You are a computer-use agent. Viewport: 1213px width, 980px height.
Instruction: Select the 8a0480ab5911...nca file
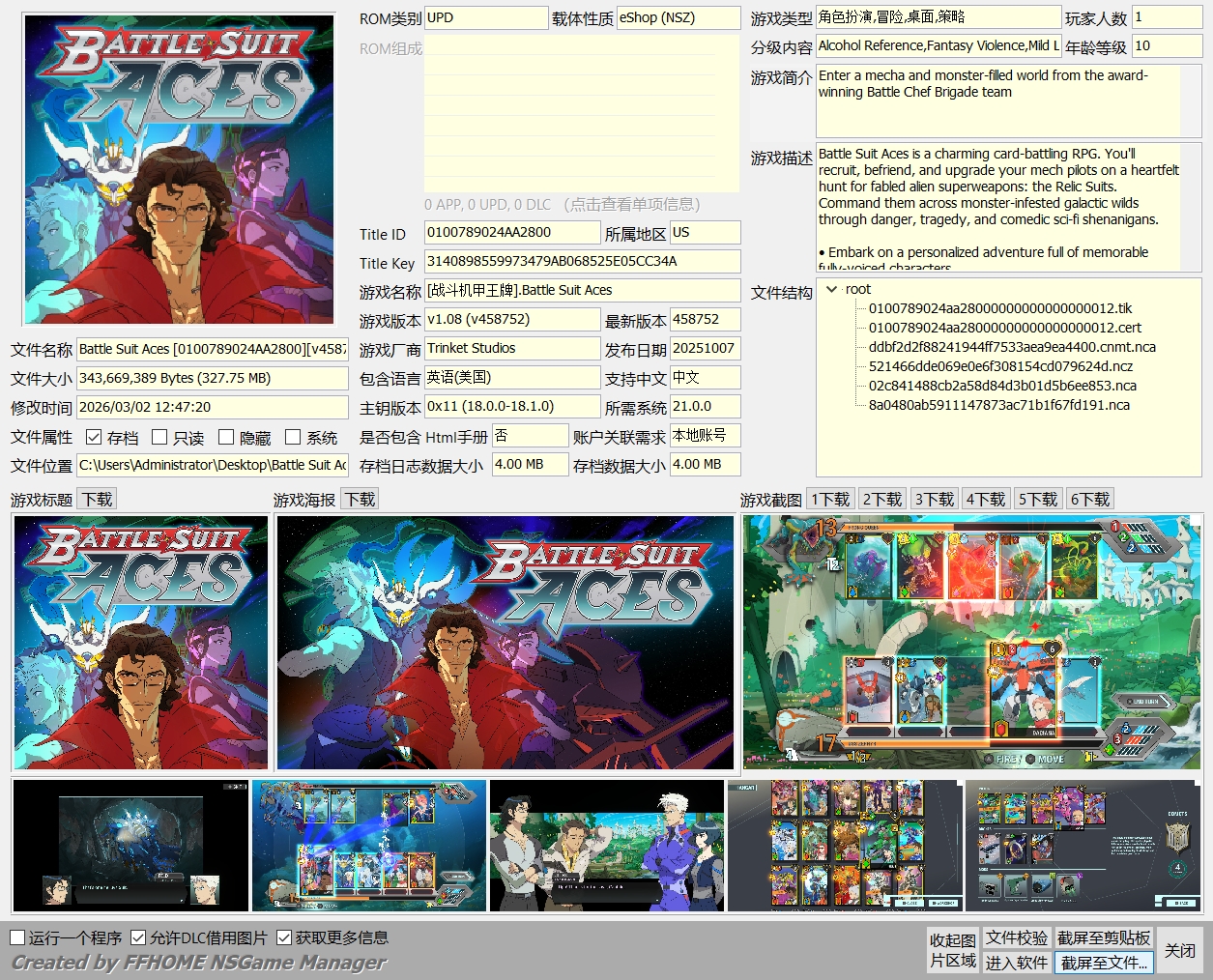click(999, 405)
